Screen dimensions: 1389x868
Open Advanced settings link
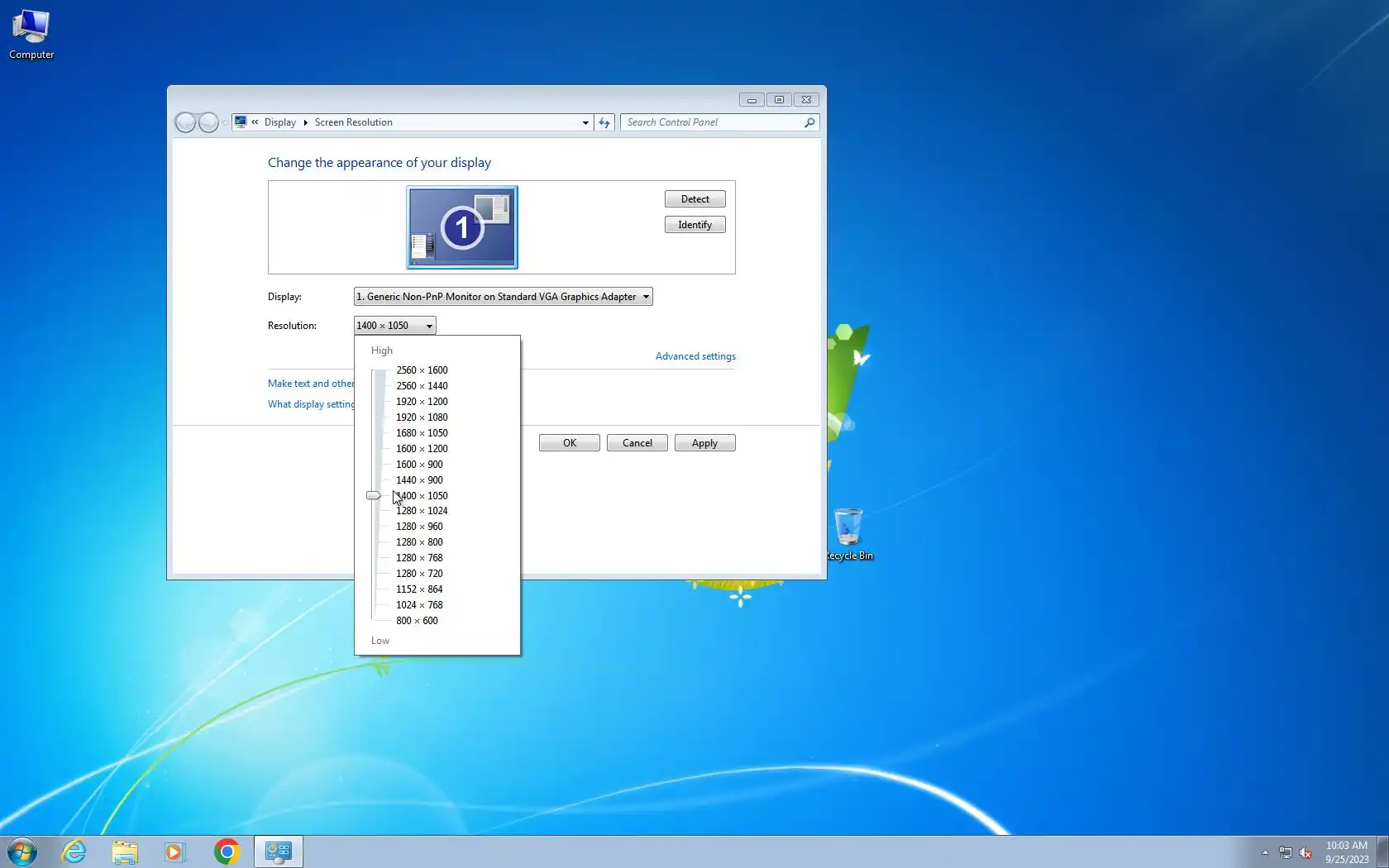[695, 356]
